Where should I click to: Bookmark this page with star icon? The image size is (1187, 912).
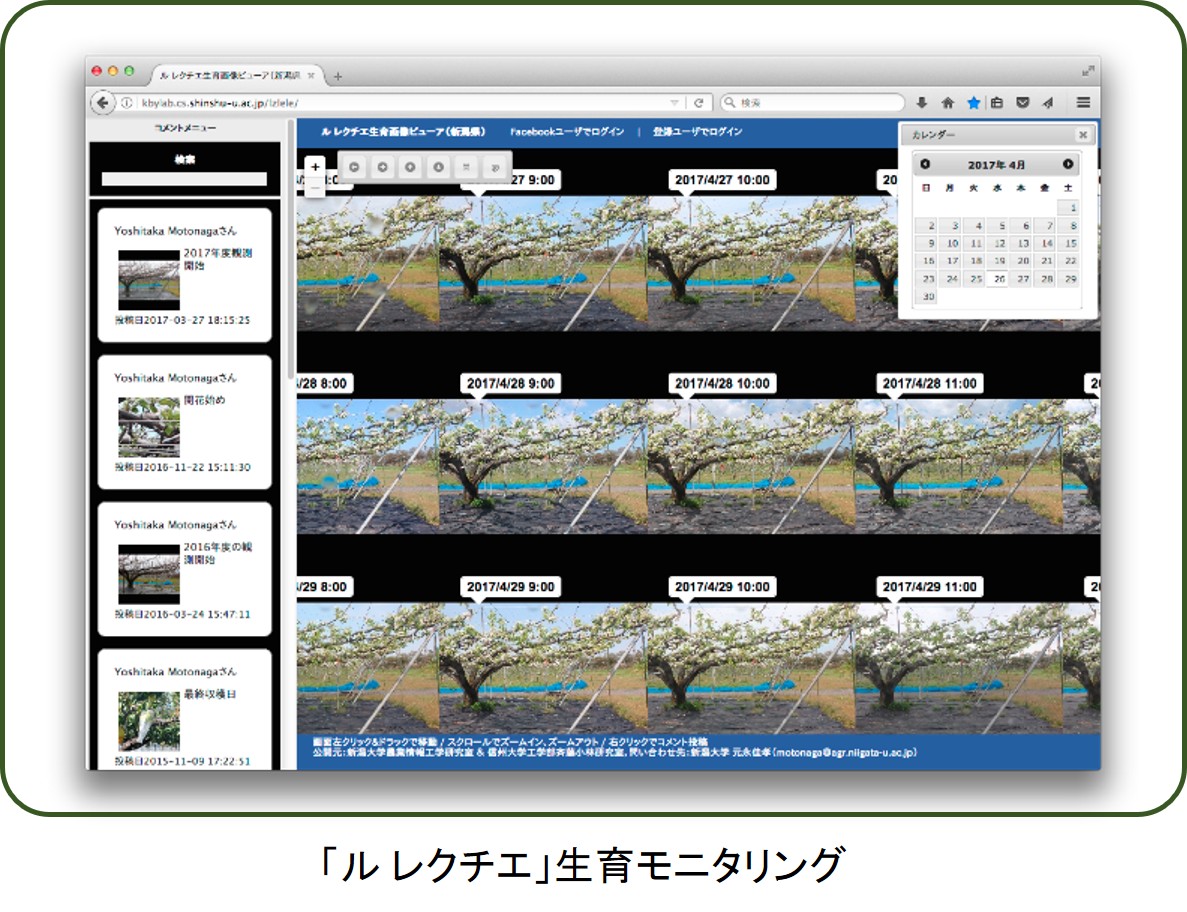click(973, 103)
